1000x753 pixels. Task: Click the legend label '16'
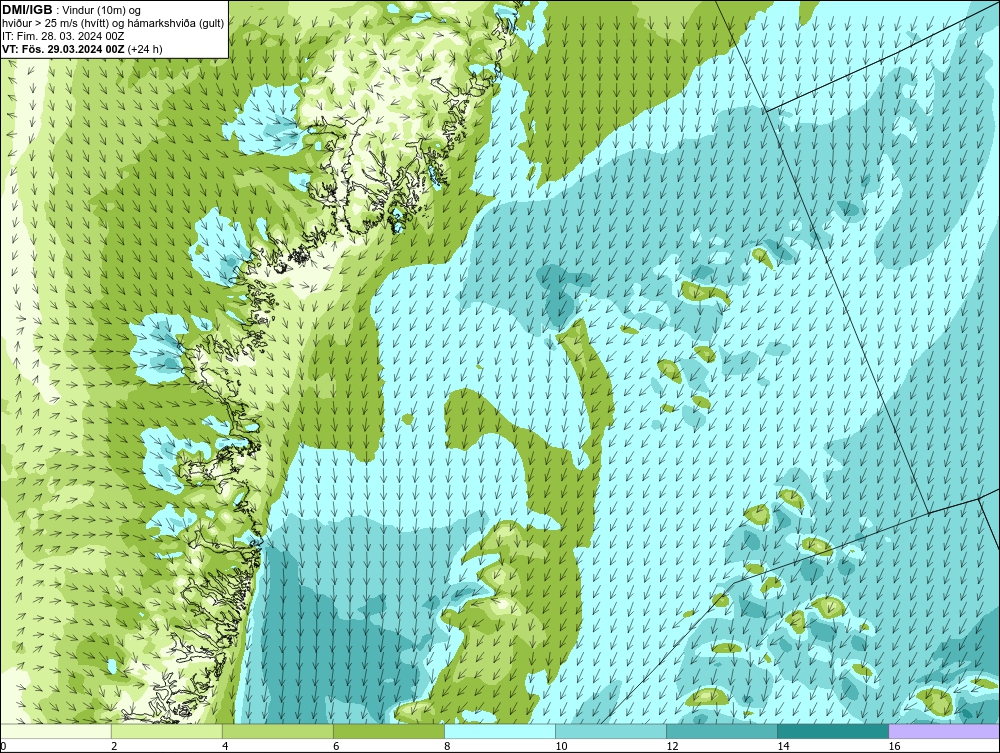click(x=894, y=746)
